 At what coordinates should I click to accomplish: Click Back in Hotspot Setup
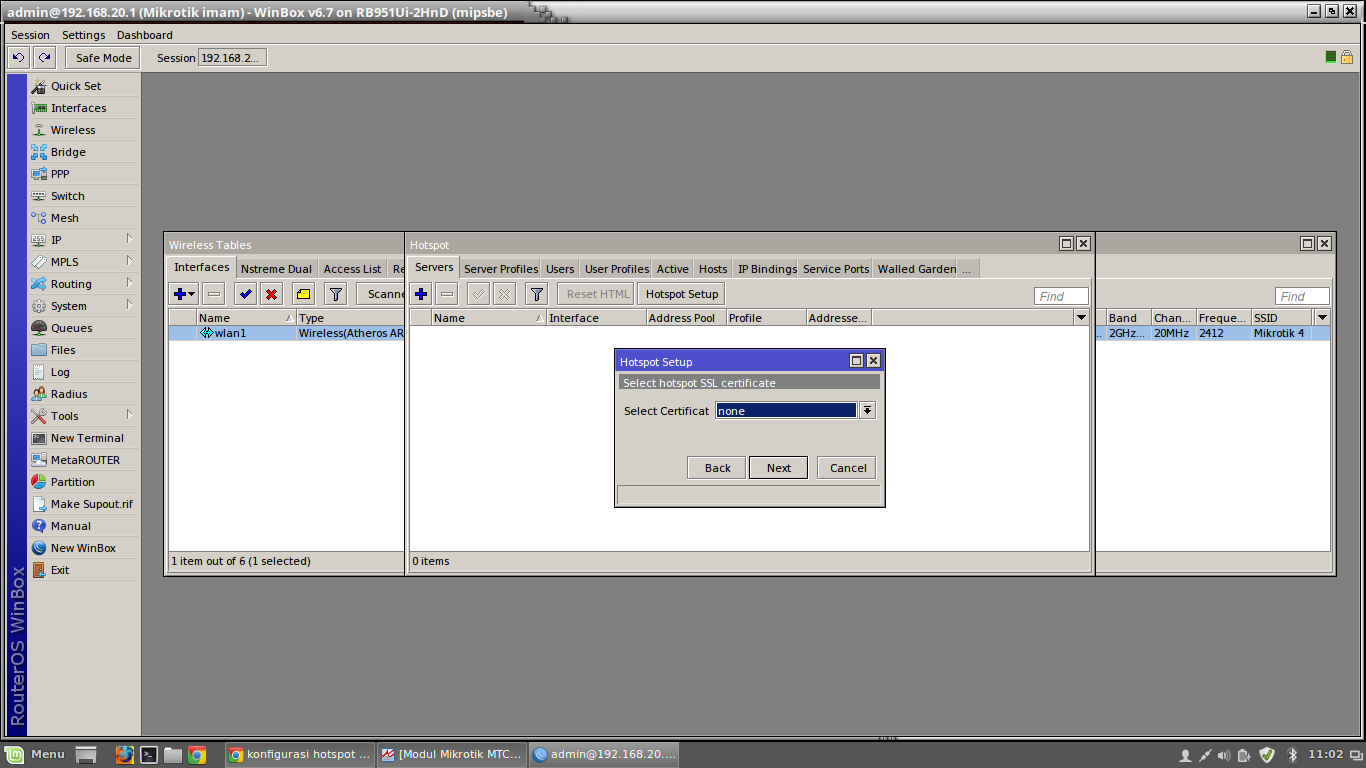[x=717, y=468]
